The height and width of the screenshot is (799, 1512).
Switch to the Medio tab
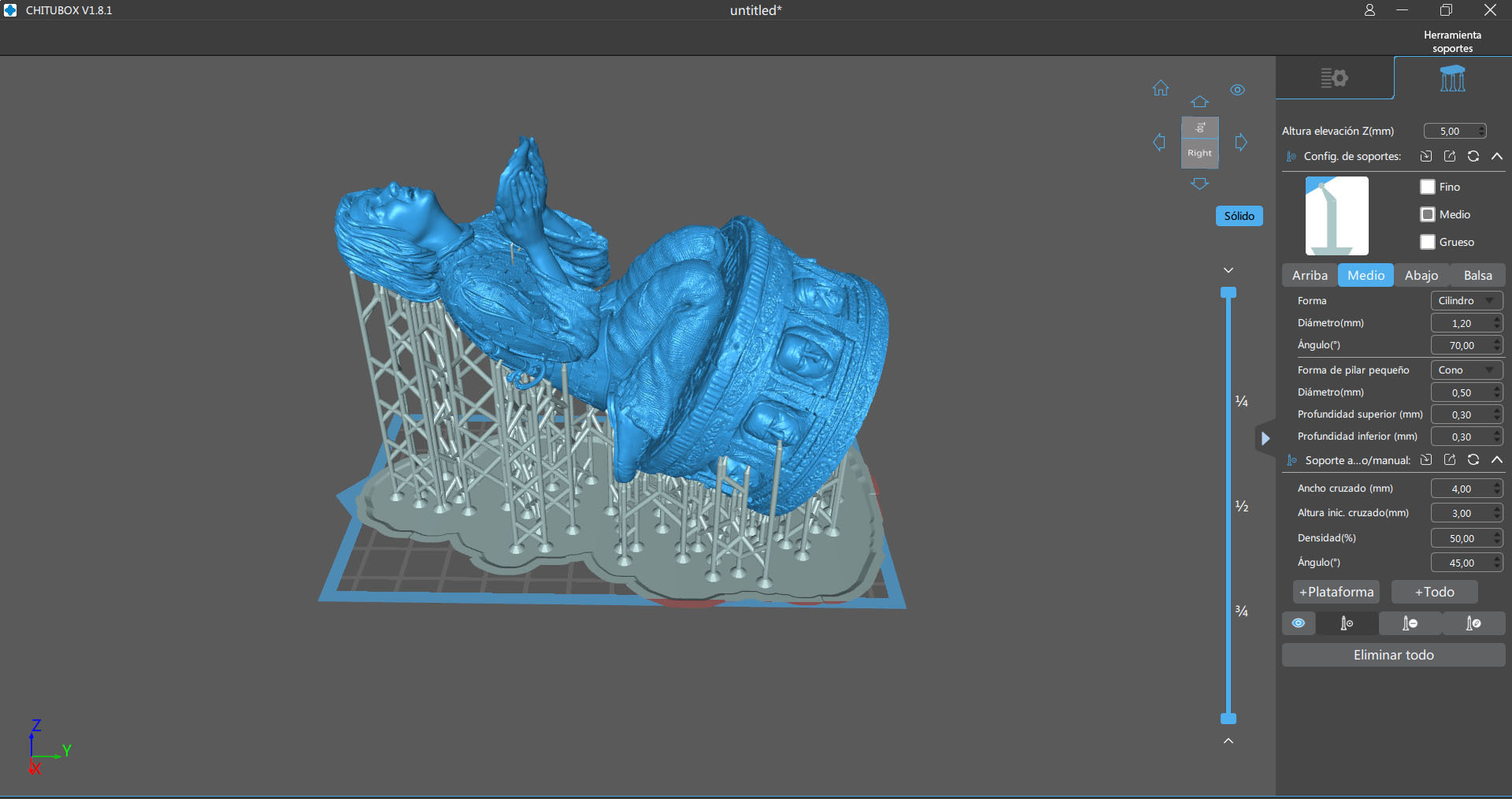[x=1366, y=275]
